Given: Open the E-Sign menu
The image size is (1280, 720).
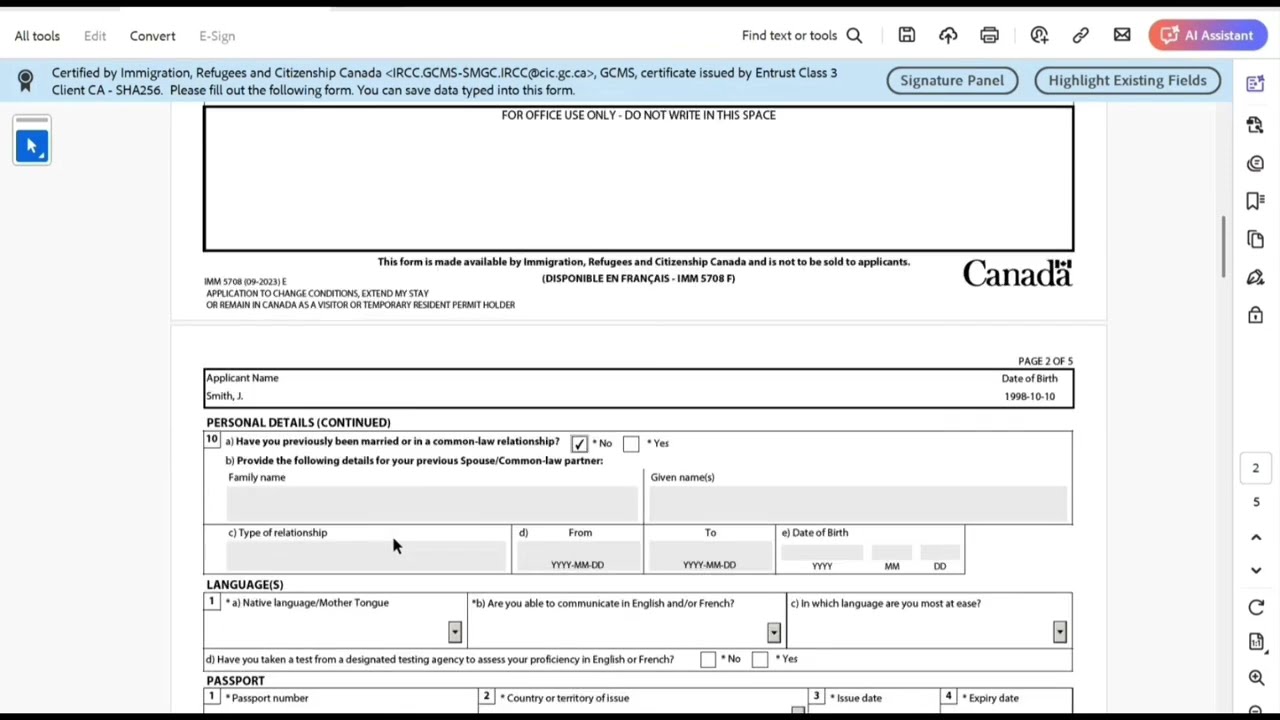Looking at the screenshot, I should (217, 36).
